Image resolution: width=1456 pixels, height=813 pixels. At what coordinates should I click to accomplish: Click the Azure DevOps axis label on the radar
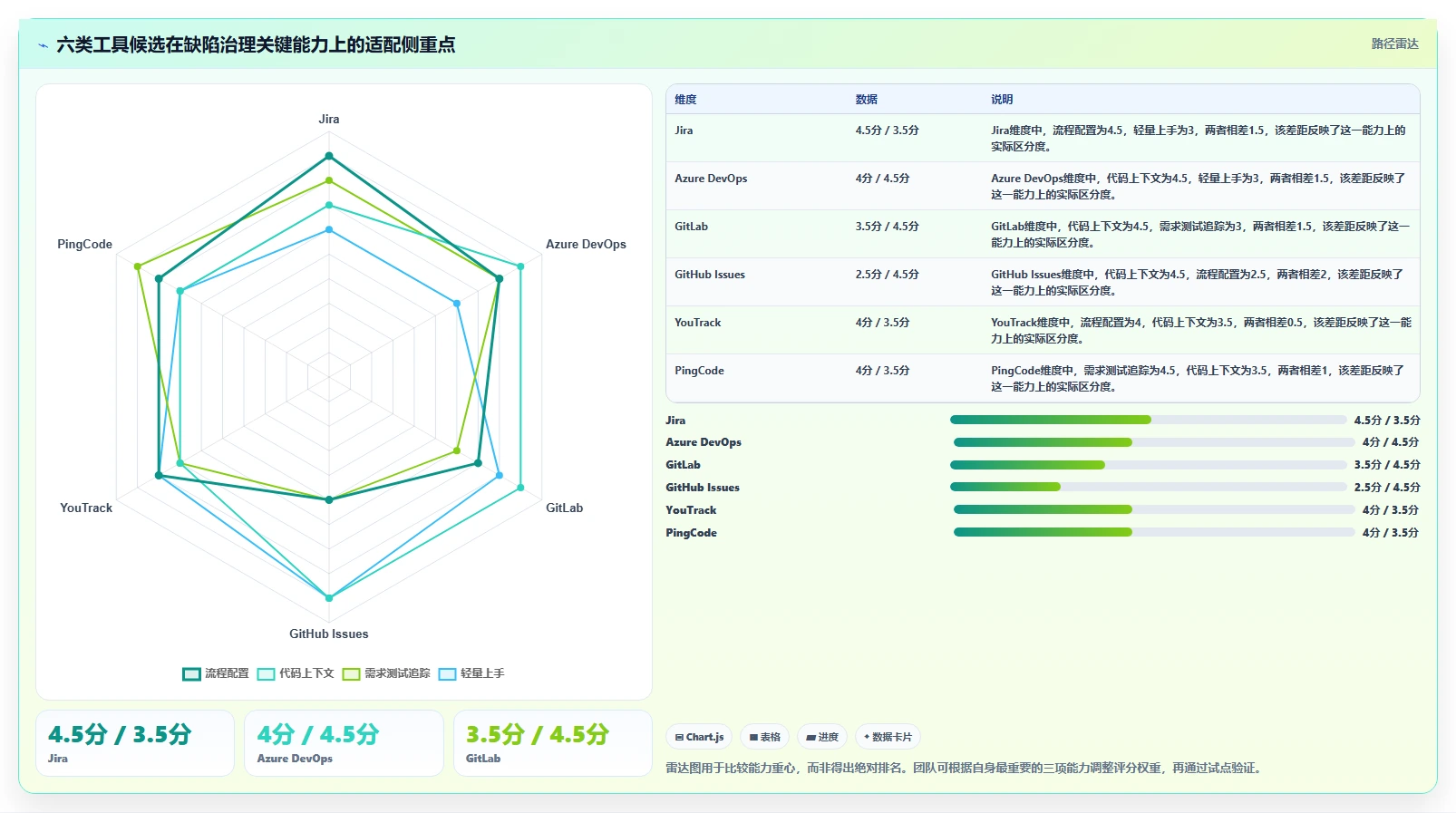coord(586,244)
